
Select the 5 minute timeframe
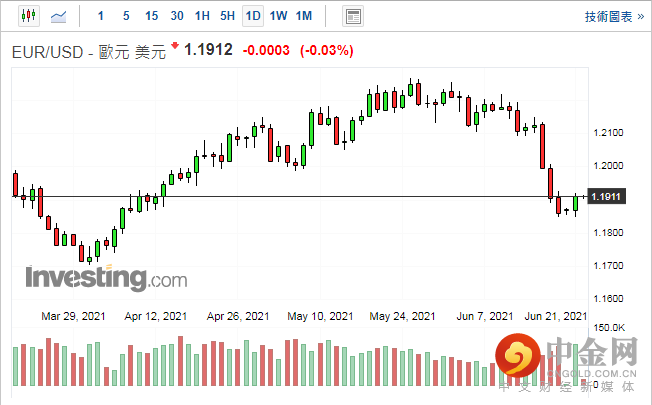pos(126,16)
